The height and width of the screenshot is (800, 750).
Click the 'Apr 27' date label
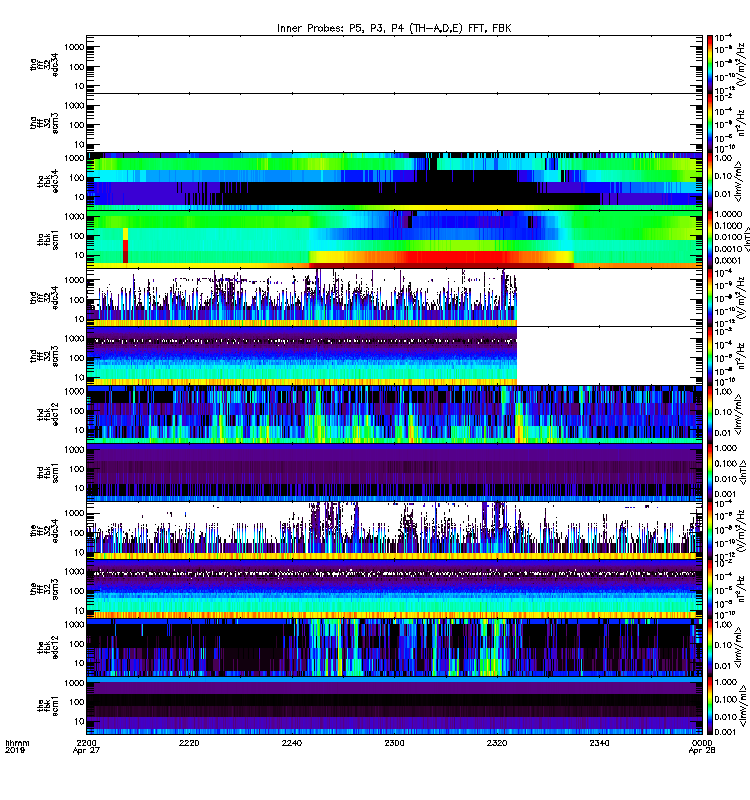tap(87, 751)
